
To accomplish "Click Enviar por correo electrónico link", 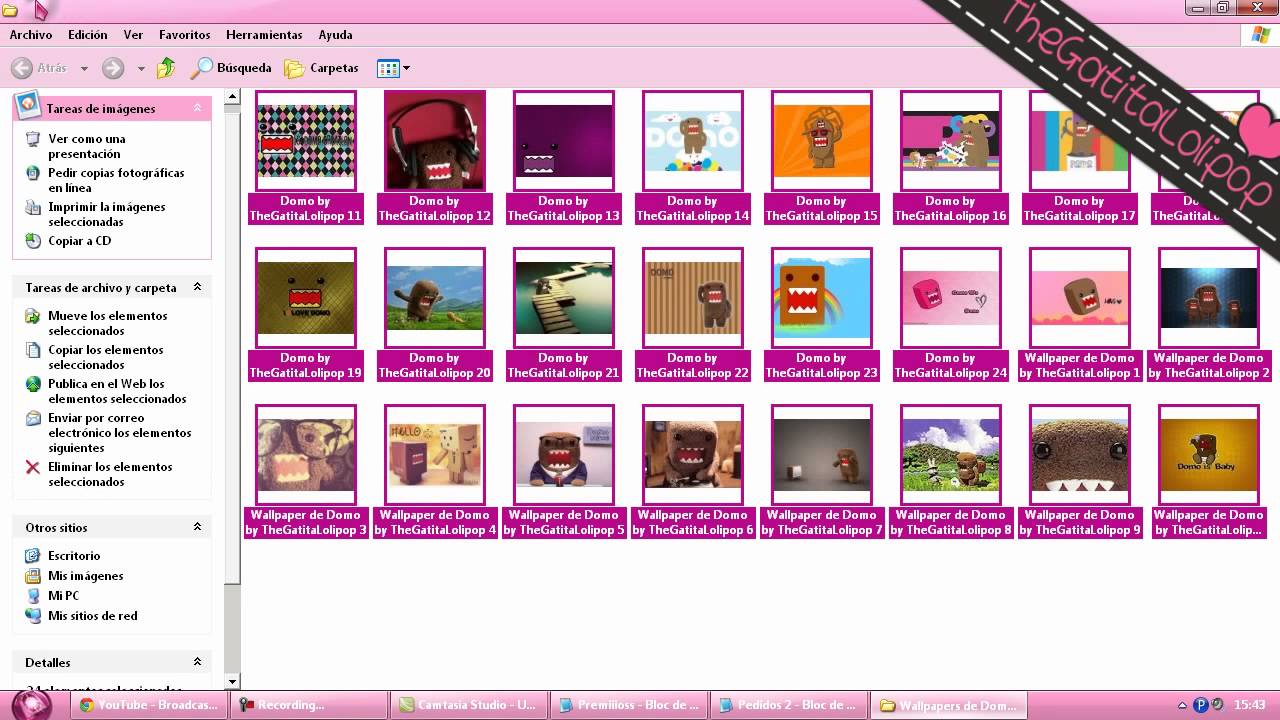I will (120, 433).
